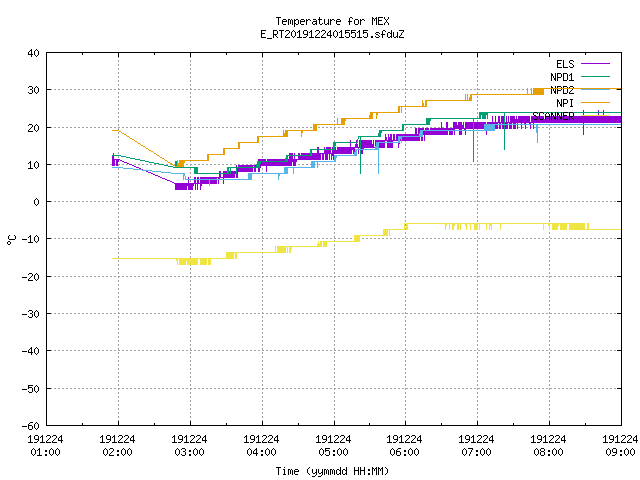Select the filename E_RT20191224015515.sfduZ
This screenshot has width=640, height=480.
point(332,34)
